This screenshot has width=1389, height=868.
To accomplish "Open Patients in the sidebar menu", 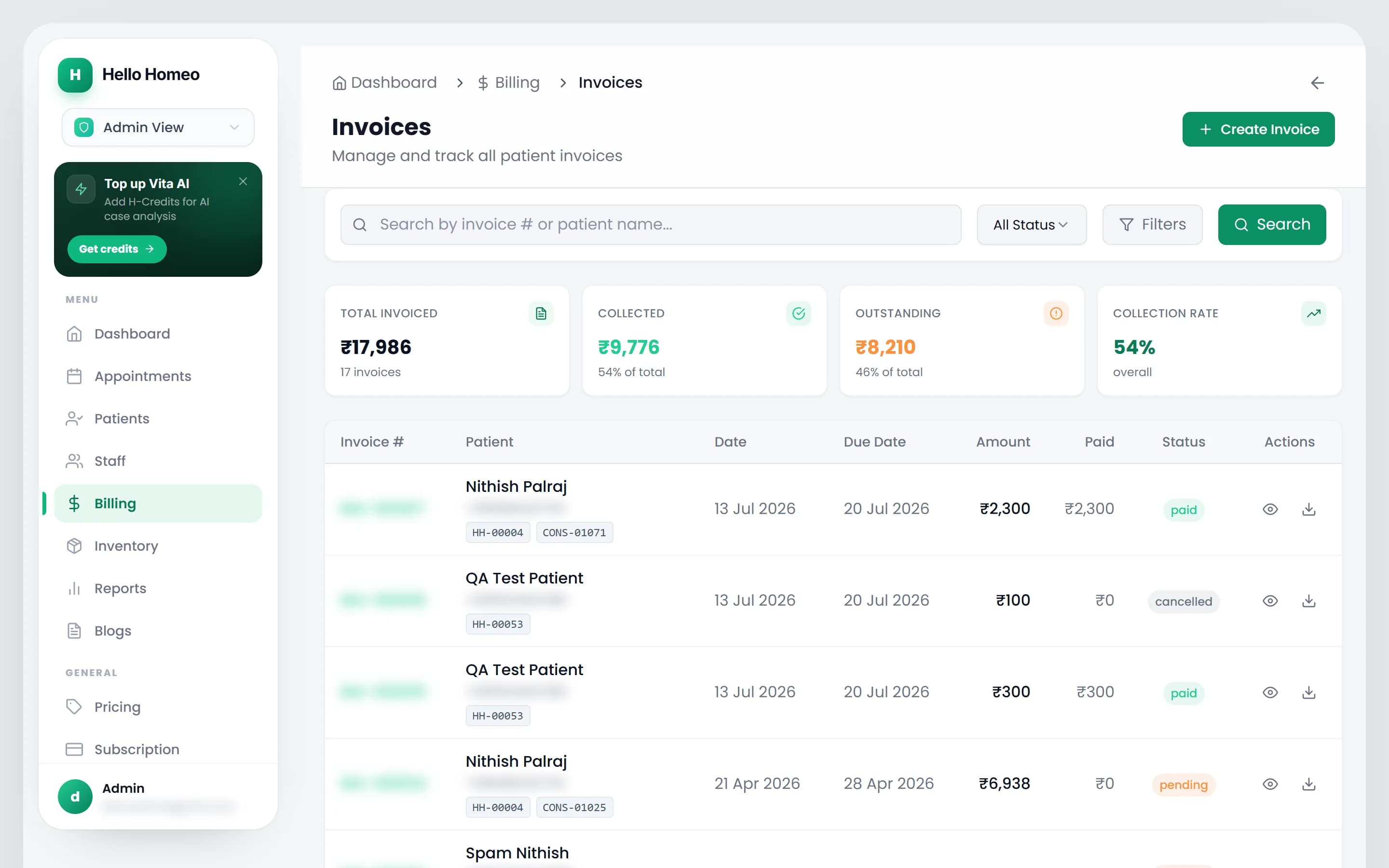I will (158, 419).
